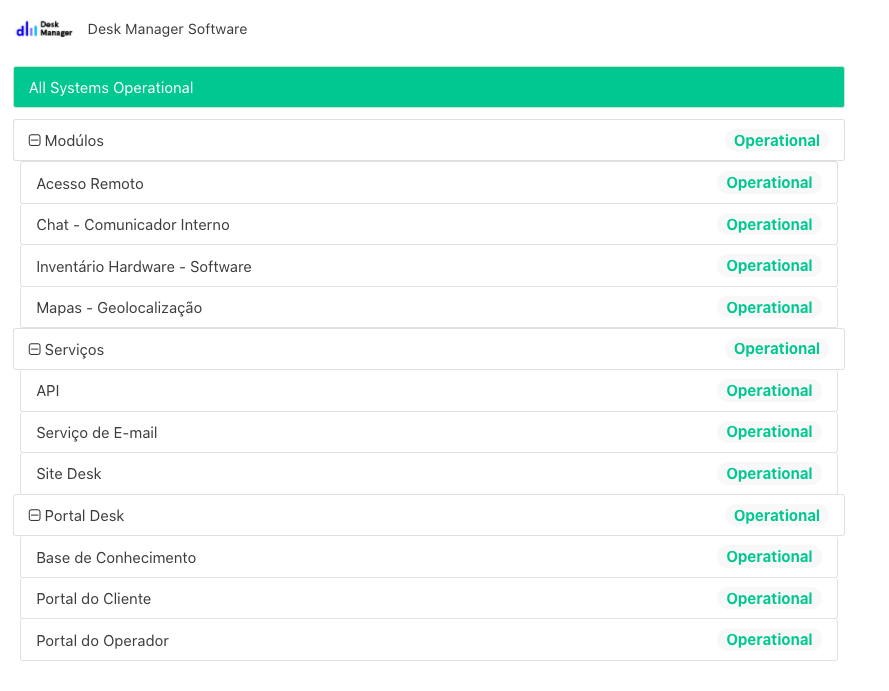Collapse the Portal Desk group

coord(35,515)
